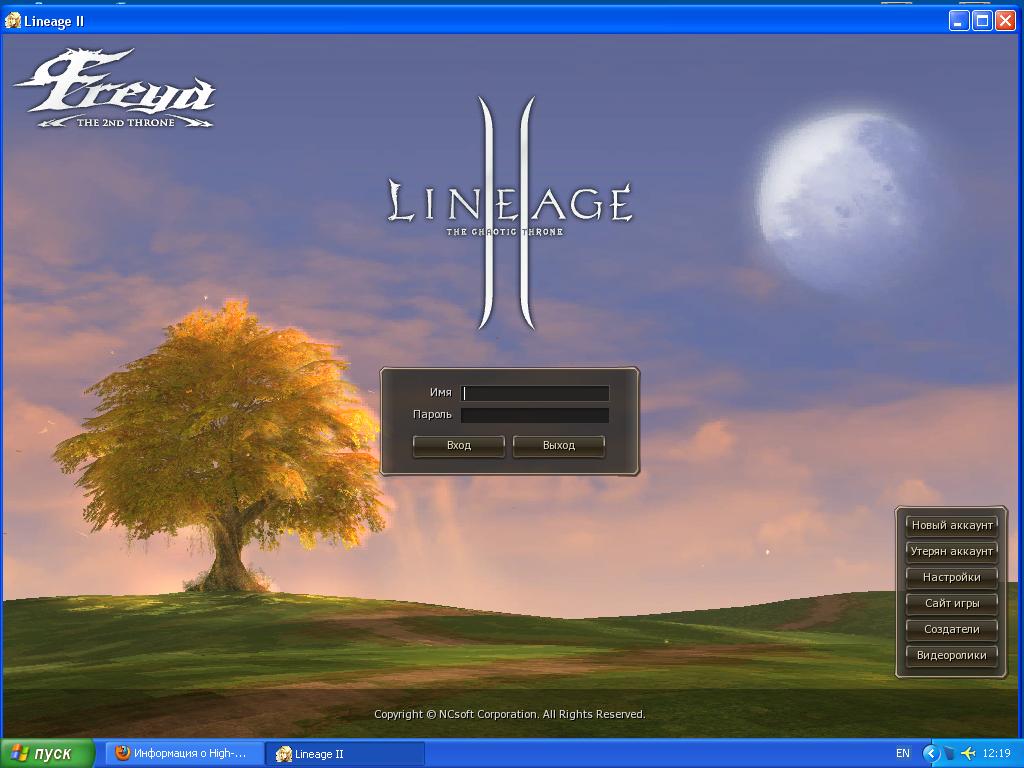This screenshot has height=768, width=1024.
Task: Open the Новый аккаунт option
Action: click(x=952, y=525)
